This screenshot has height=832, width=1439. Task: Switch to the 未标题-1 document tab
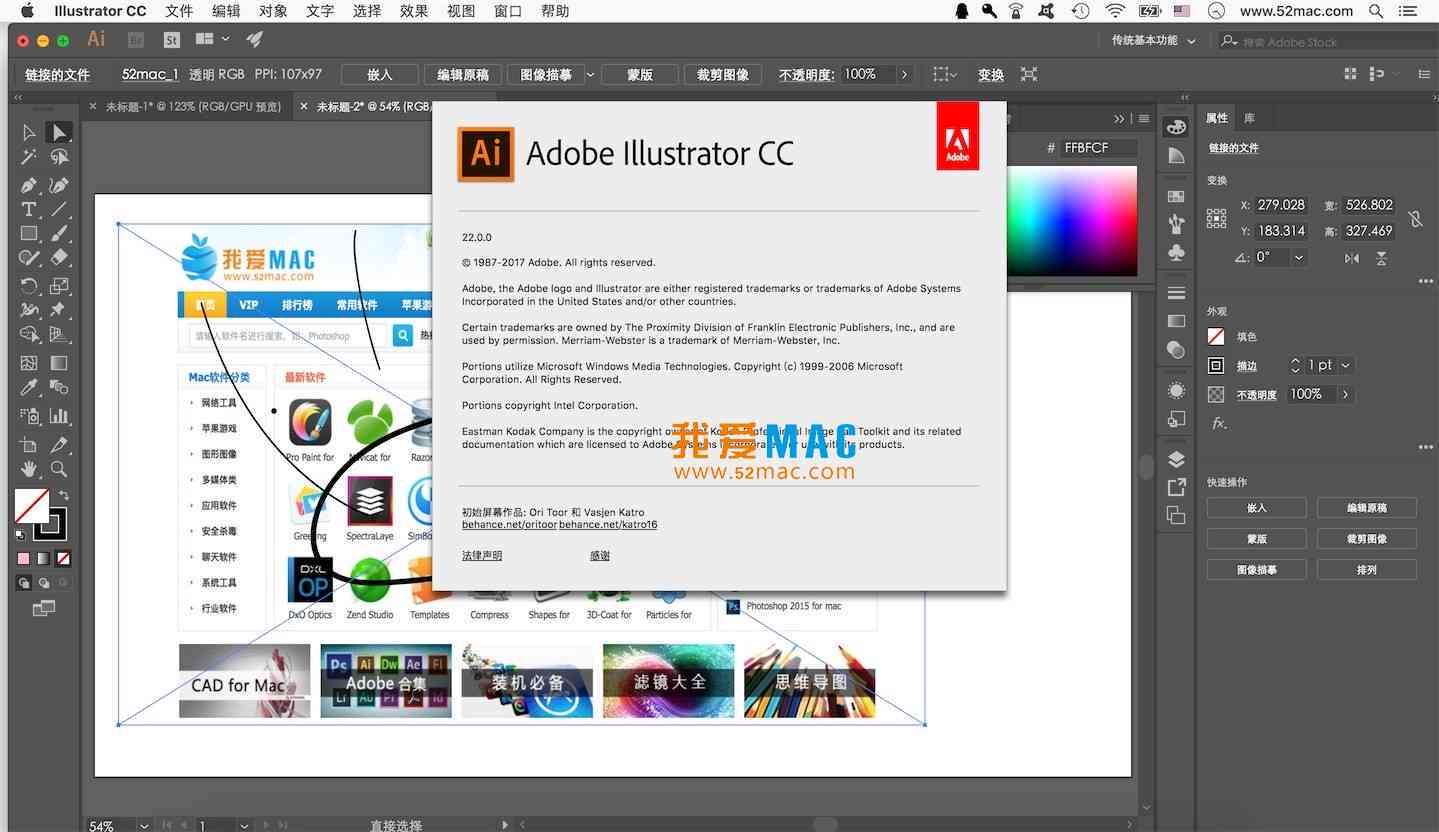tap(193, 106)
